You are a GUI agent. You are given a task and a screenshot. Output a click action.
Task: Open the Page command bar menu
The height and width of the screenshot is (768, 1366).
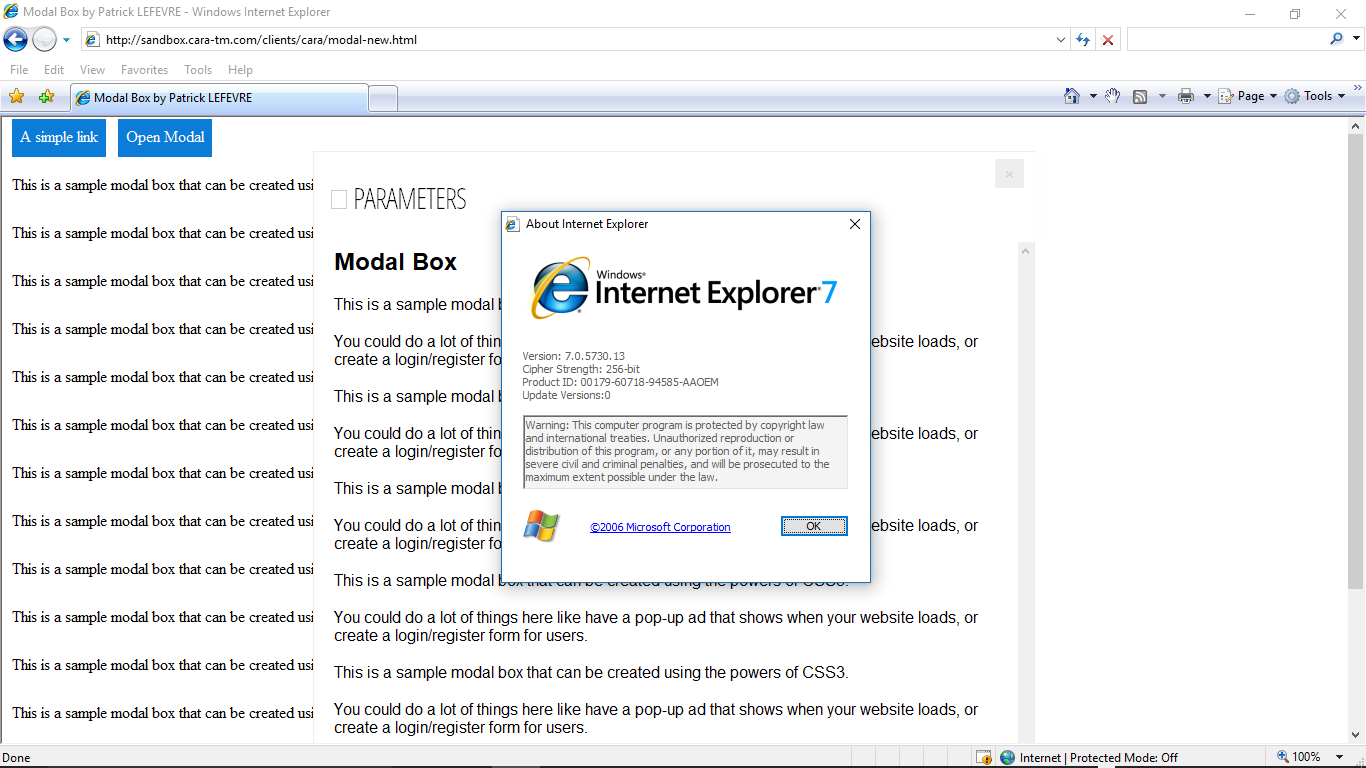(x=1248, y=96)
